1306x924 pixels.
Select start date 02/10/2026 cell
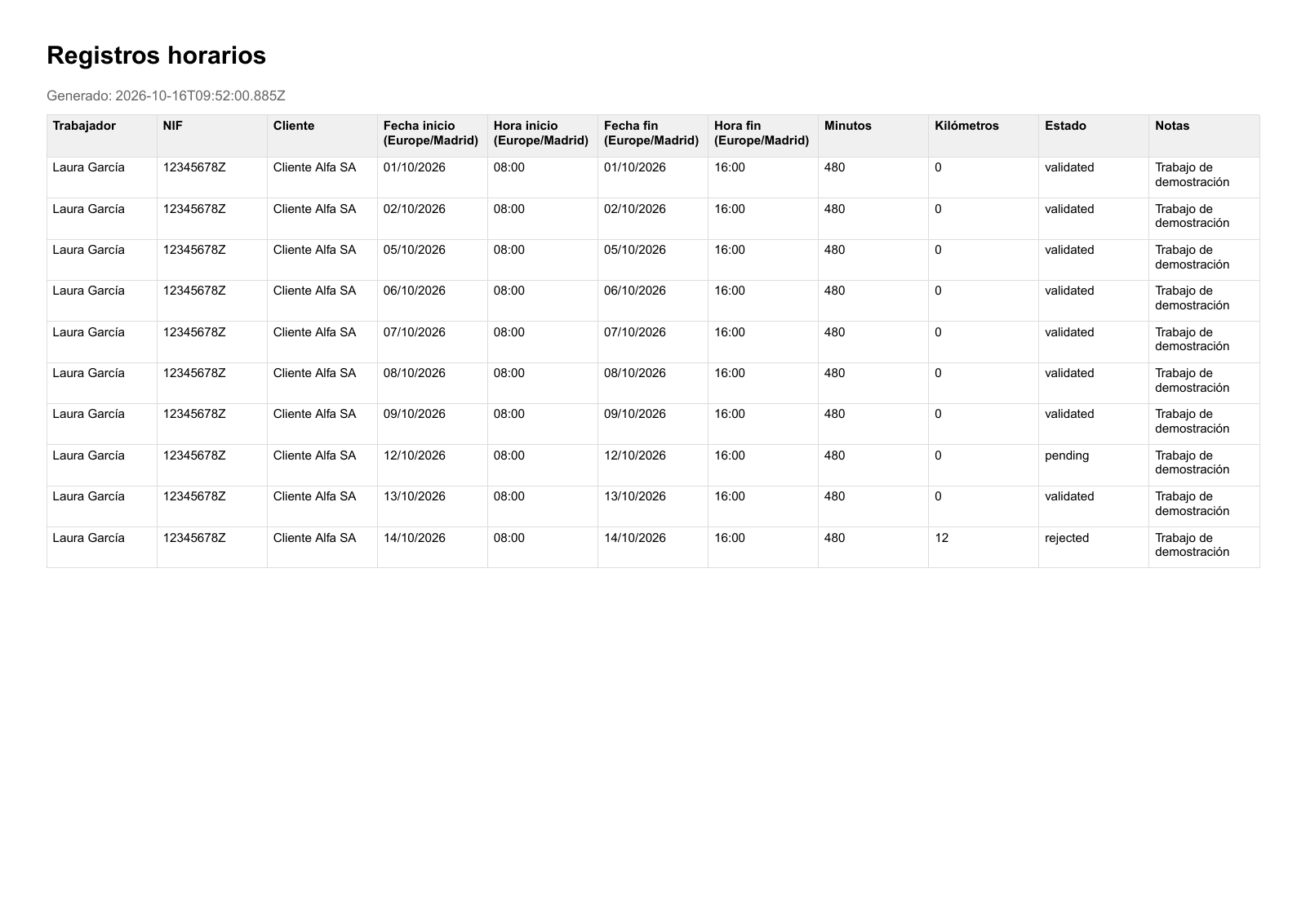433,219
